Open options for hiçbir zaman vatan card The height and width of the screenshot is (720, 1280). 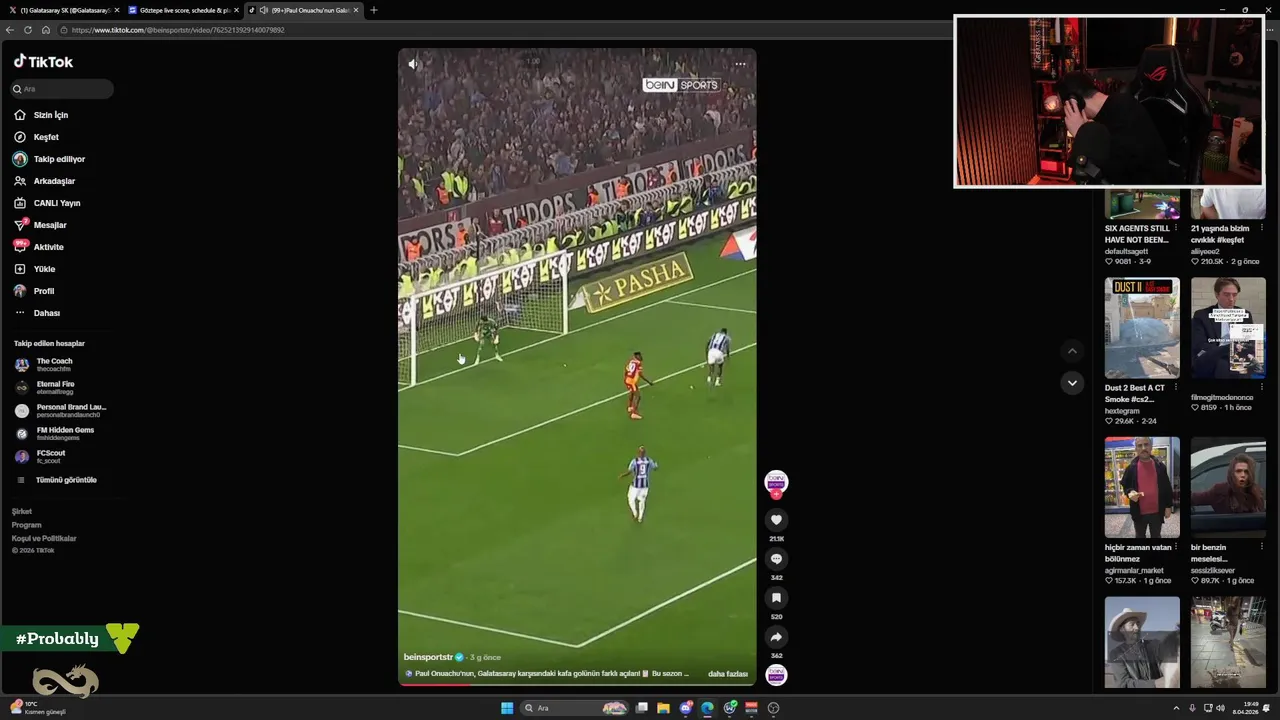(x=1175, y=548)
